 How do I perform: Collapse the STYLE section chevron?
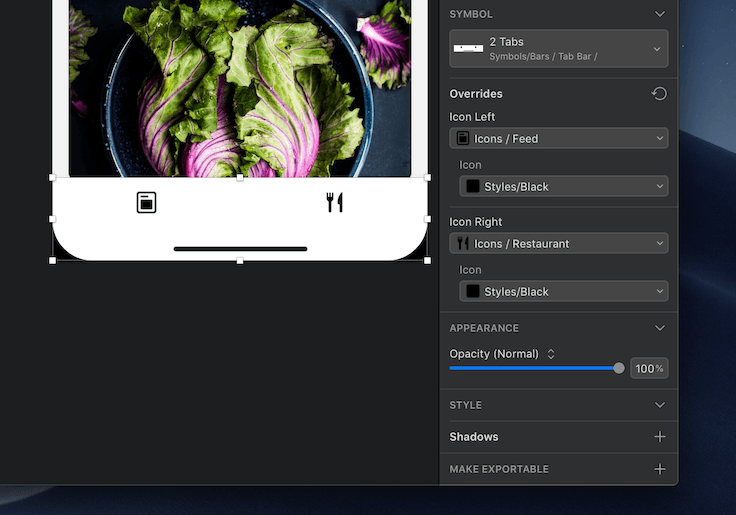coord(659,405)
